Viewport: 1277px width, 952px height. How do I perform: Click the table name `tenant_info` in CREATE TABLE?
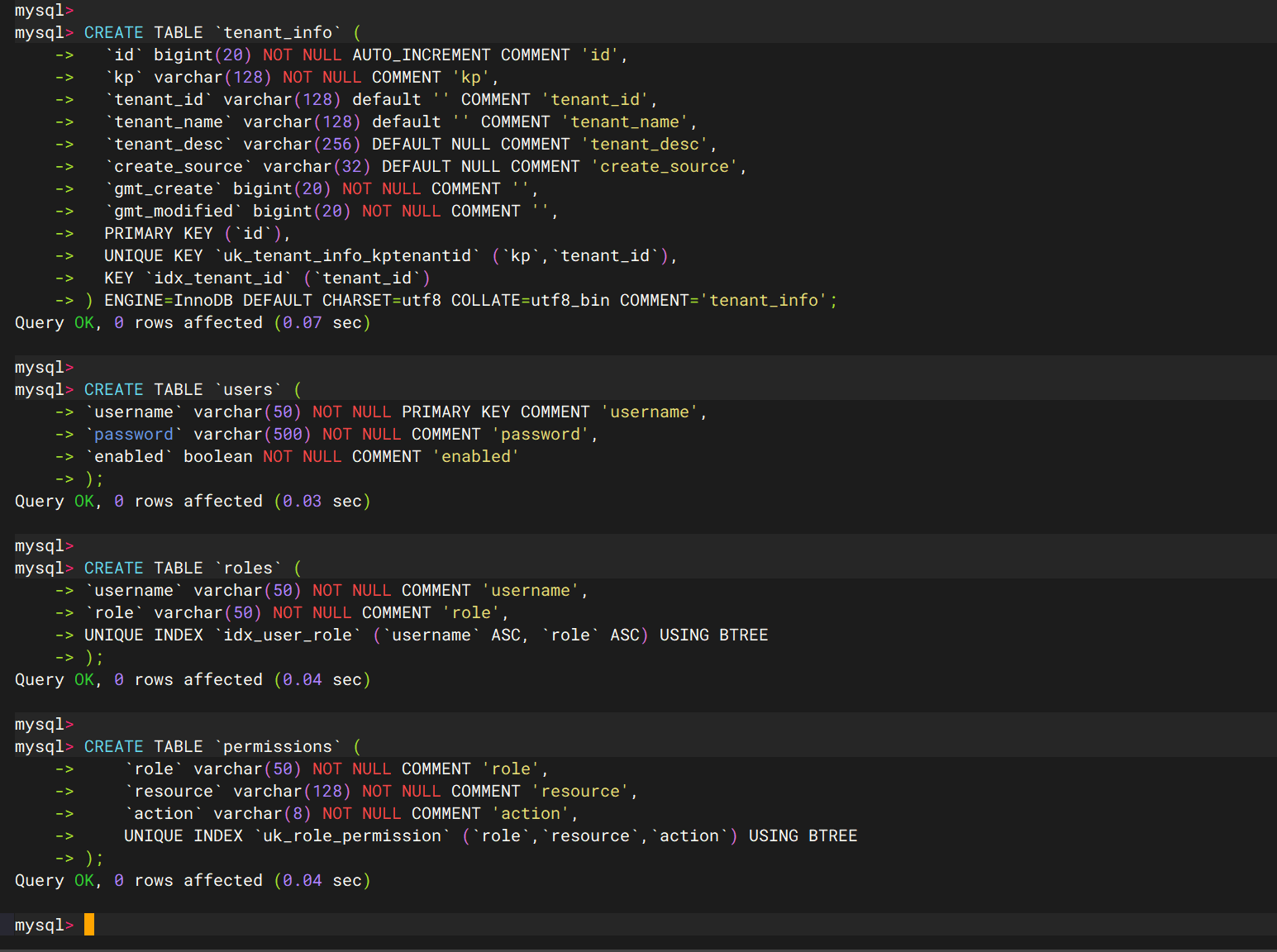click(278, 33)
